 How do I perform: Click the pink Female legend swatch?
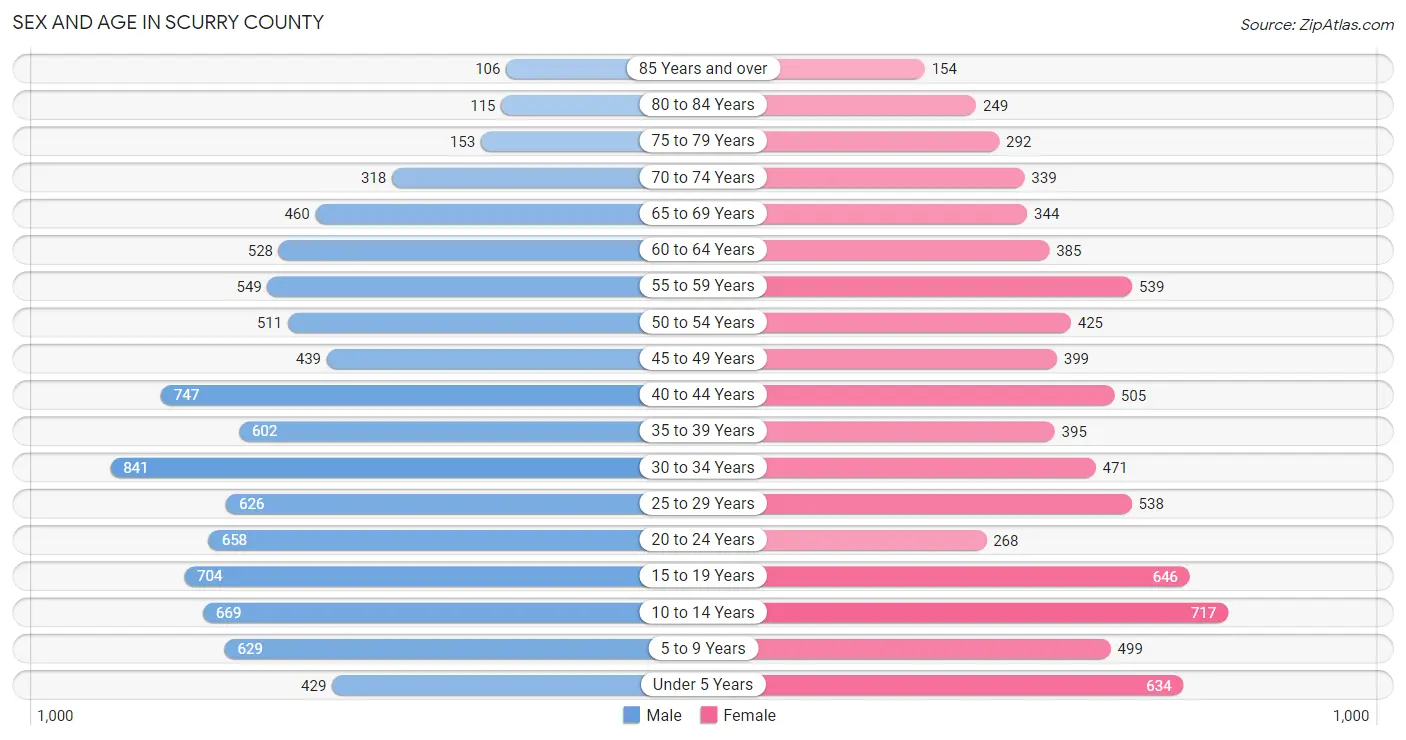[x=709, y=715]
